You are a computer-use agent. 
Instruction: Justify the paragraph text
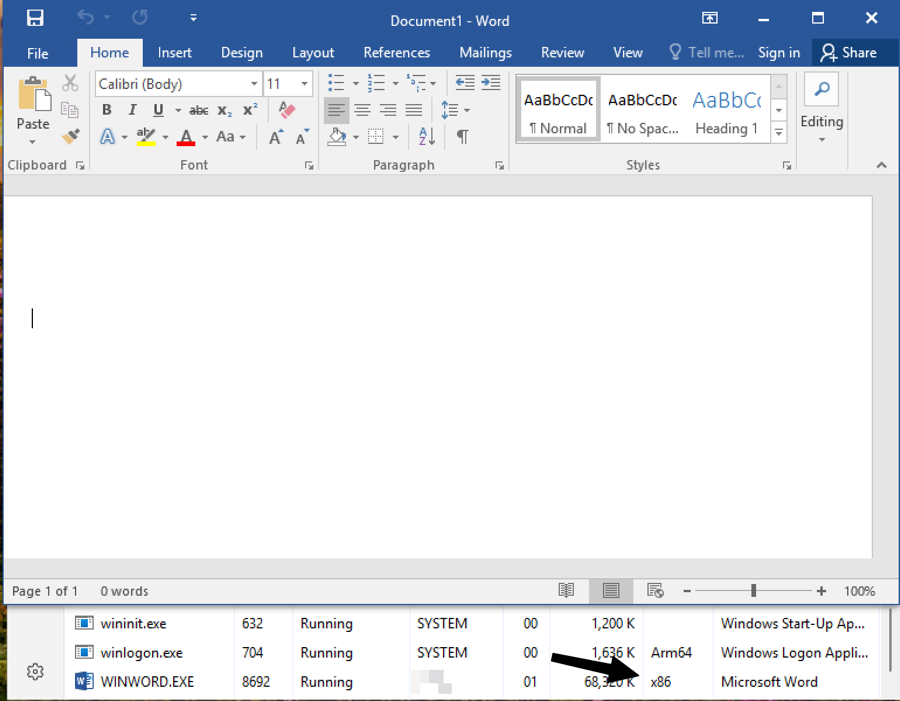[x=414, y=110]
